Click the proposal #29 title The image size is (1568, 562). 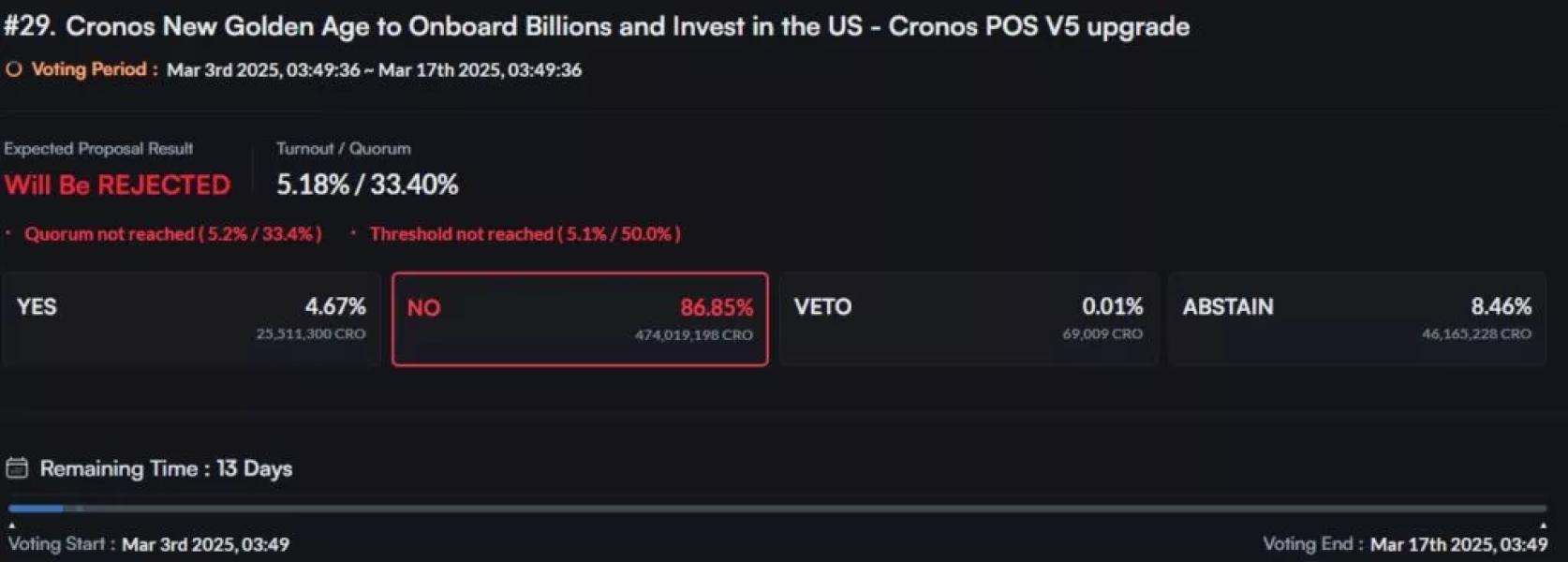pyautogui.click(x=597, y=26)
